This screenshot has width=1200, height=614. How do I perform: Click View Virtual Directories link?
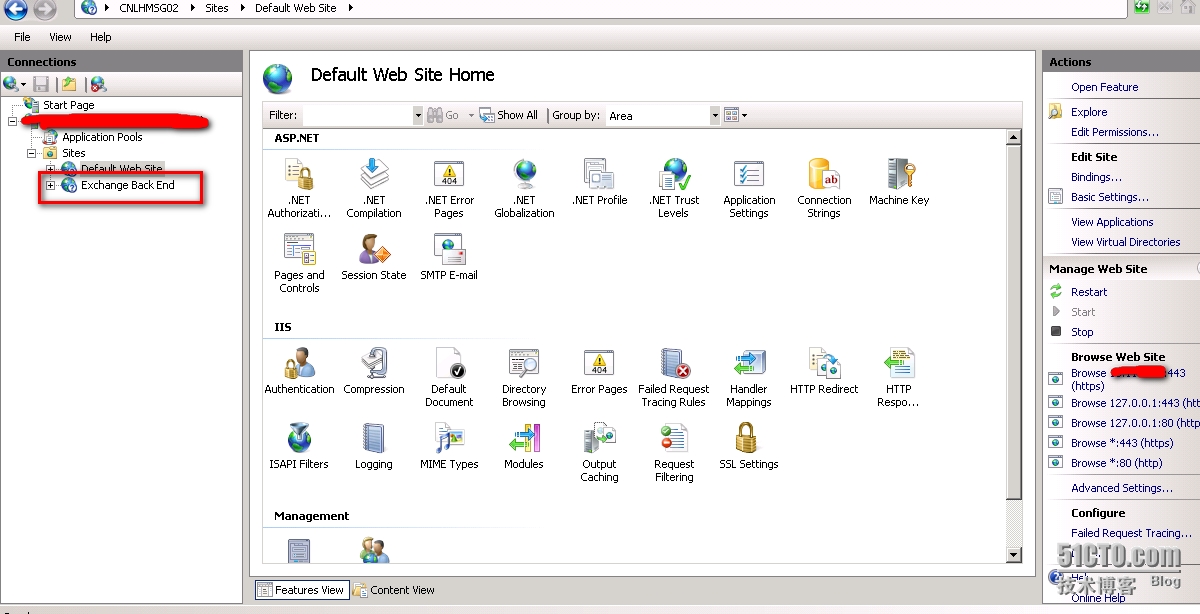1125,242
